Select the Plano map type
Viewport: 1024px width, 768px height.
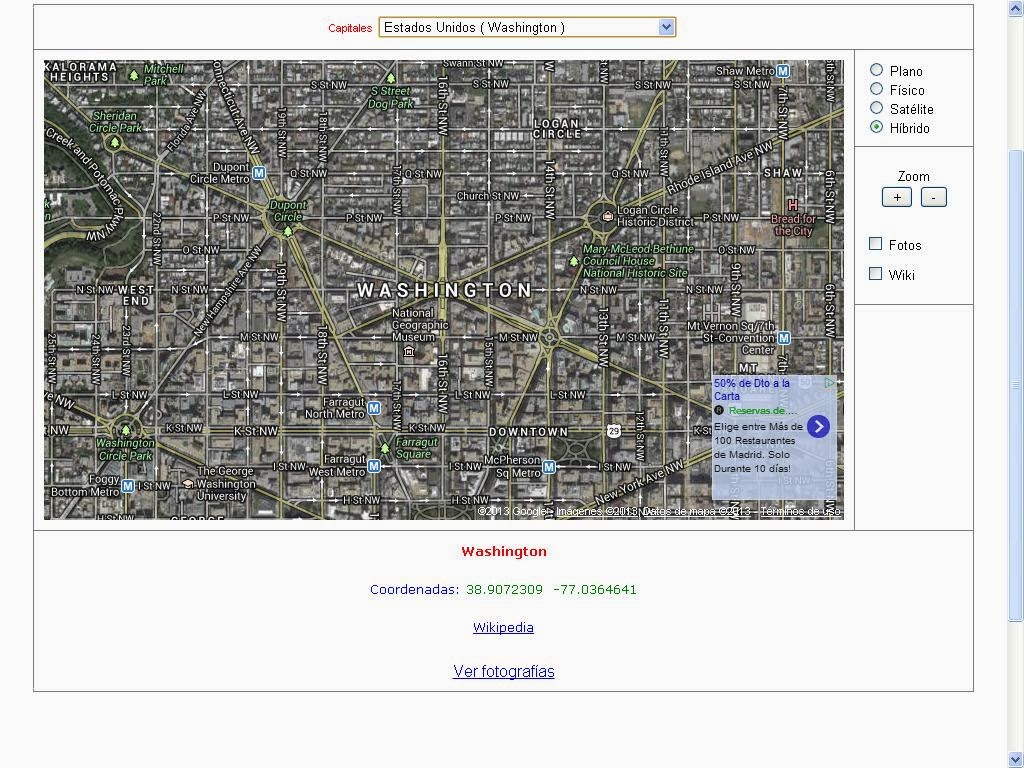tap(876, 69)
